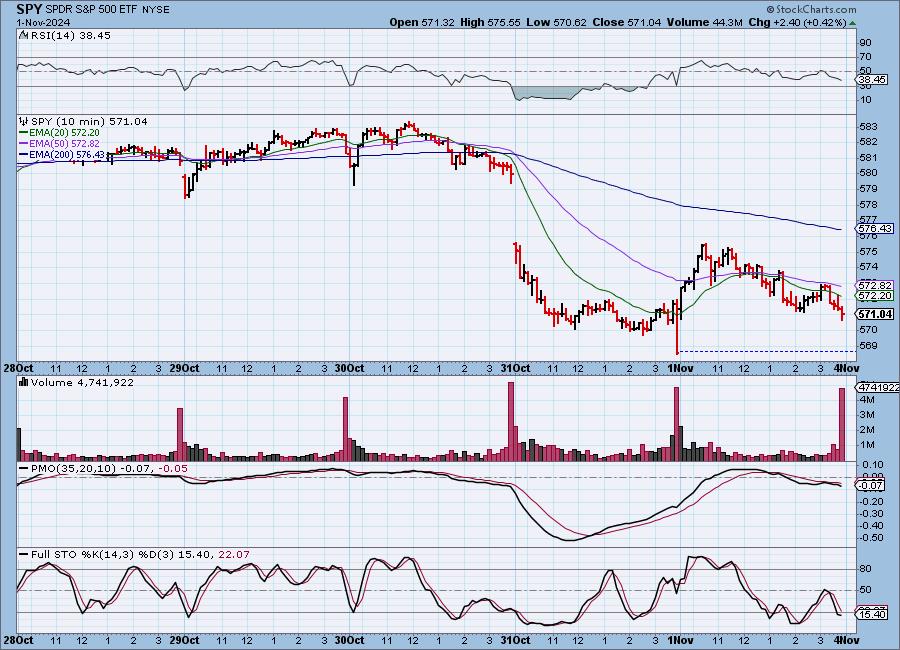Viewport: 900px width, 650px height.
Task: Select the dark blue EMA(200) legend line marker
Action: (x=24, y=154)
